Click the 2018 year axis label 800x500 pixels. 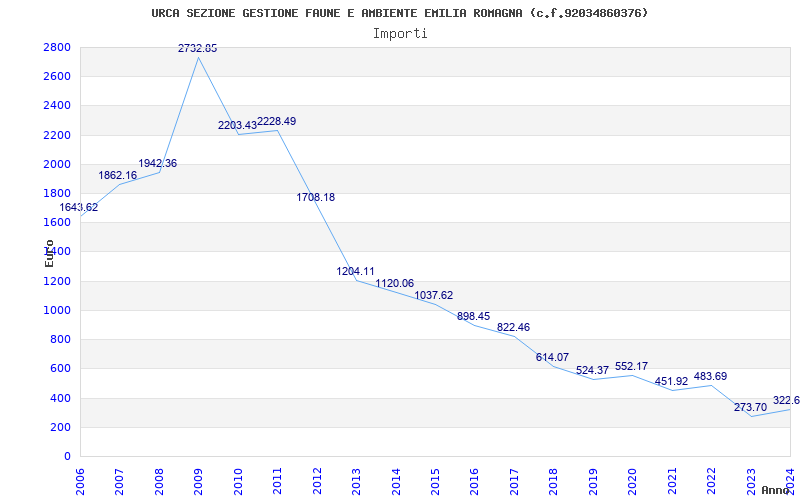[x=554, y=482]
